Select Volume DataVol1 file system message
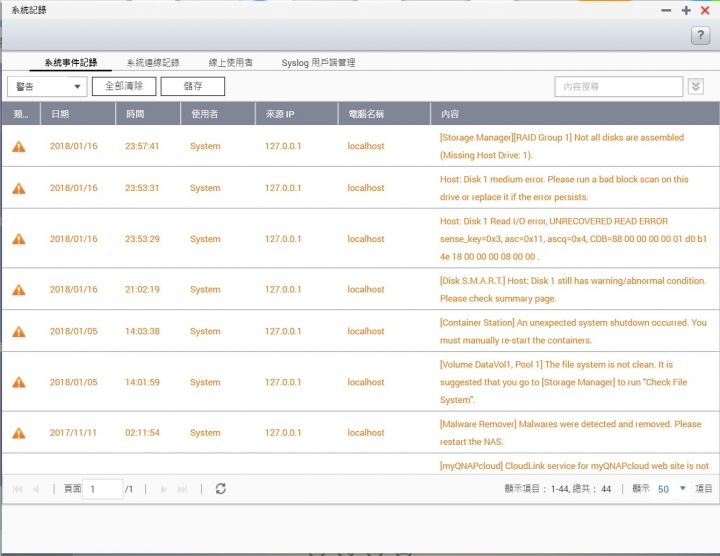 [563, 382]
